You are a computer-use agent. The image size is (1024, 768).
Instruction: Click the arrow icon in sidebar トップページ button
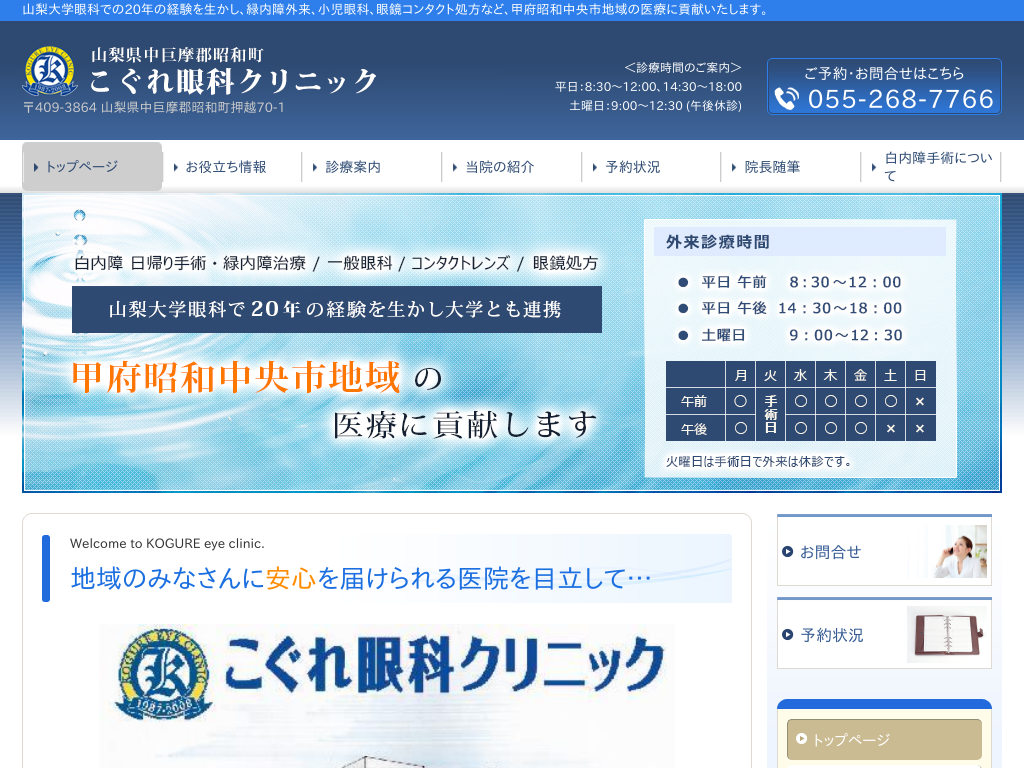(x=801, y=740)
